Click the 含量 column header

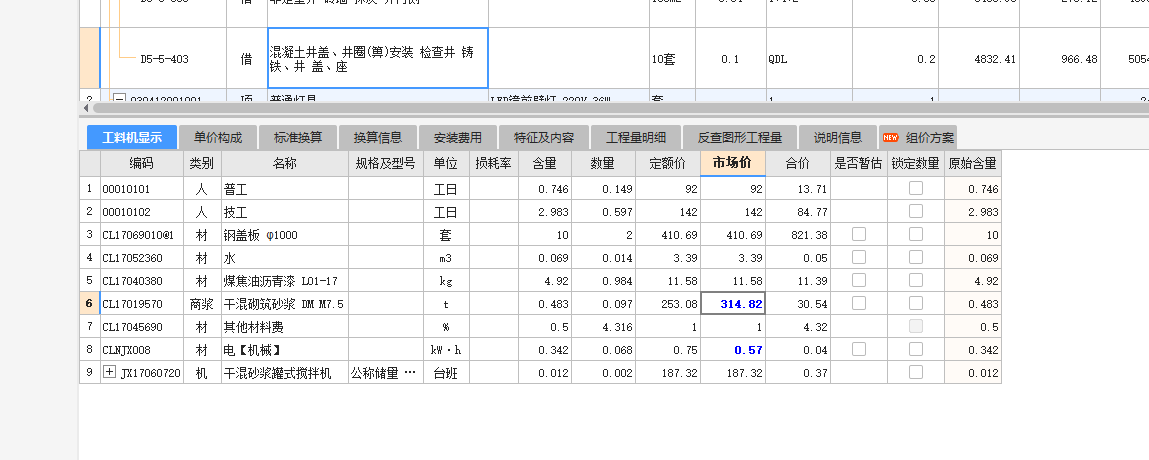(x=545, y=163)
